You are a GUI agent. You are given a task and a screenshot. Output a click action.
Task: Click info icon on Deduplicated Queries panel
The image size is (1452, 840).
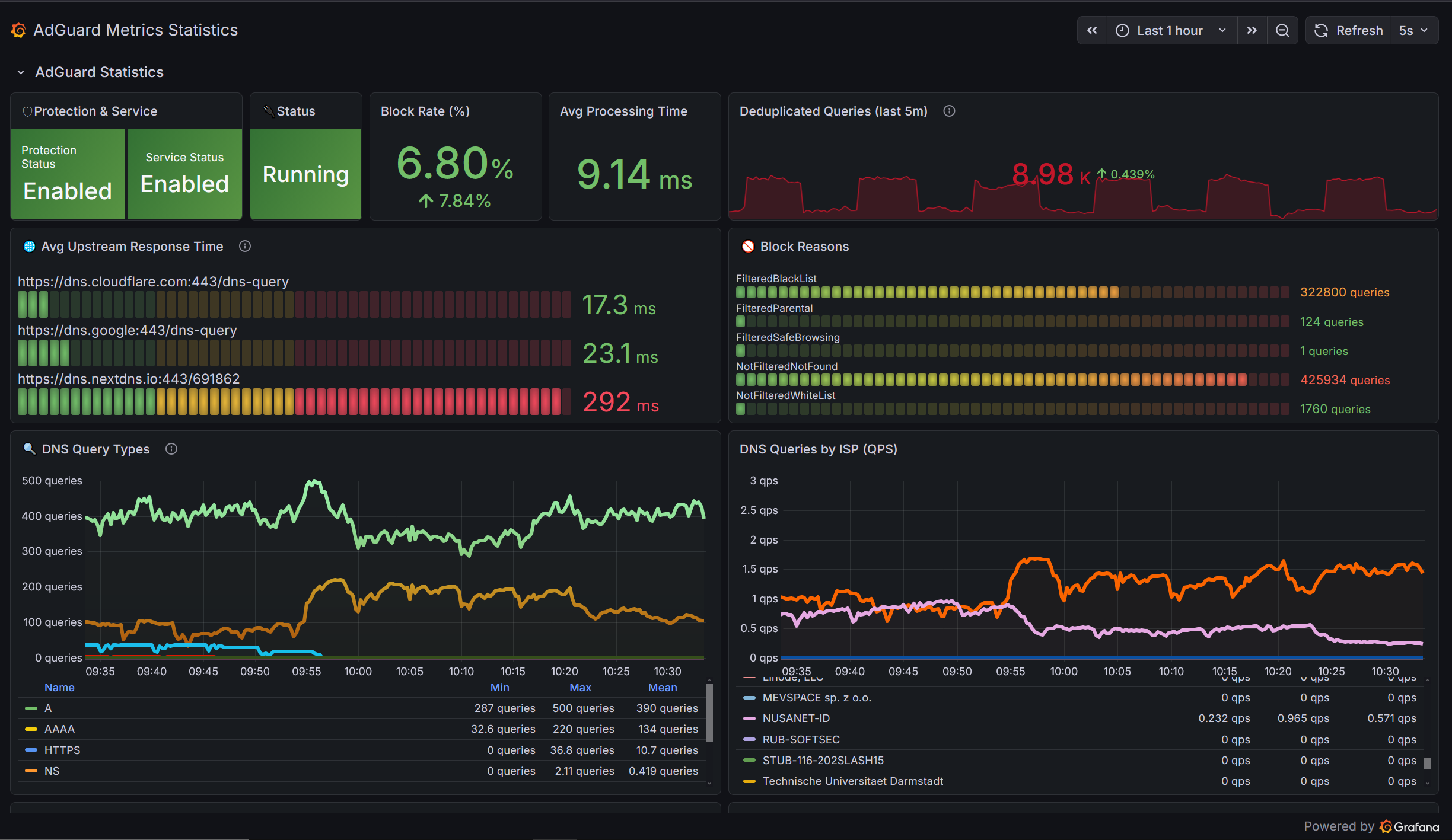949,111
